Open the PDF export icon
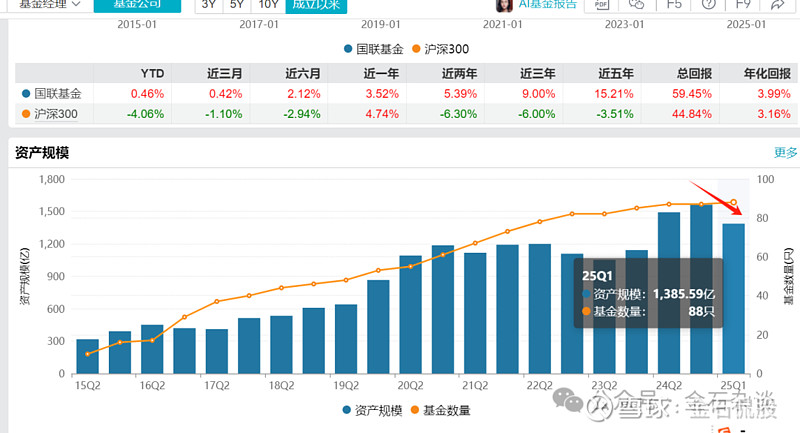Image resolution: width=800 pixels, height=433 pixels. click(602, 4)
